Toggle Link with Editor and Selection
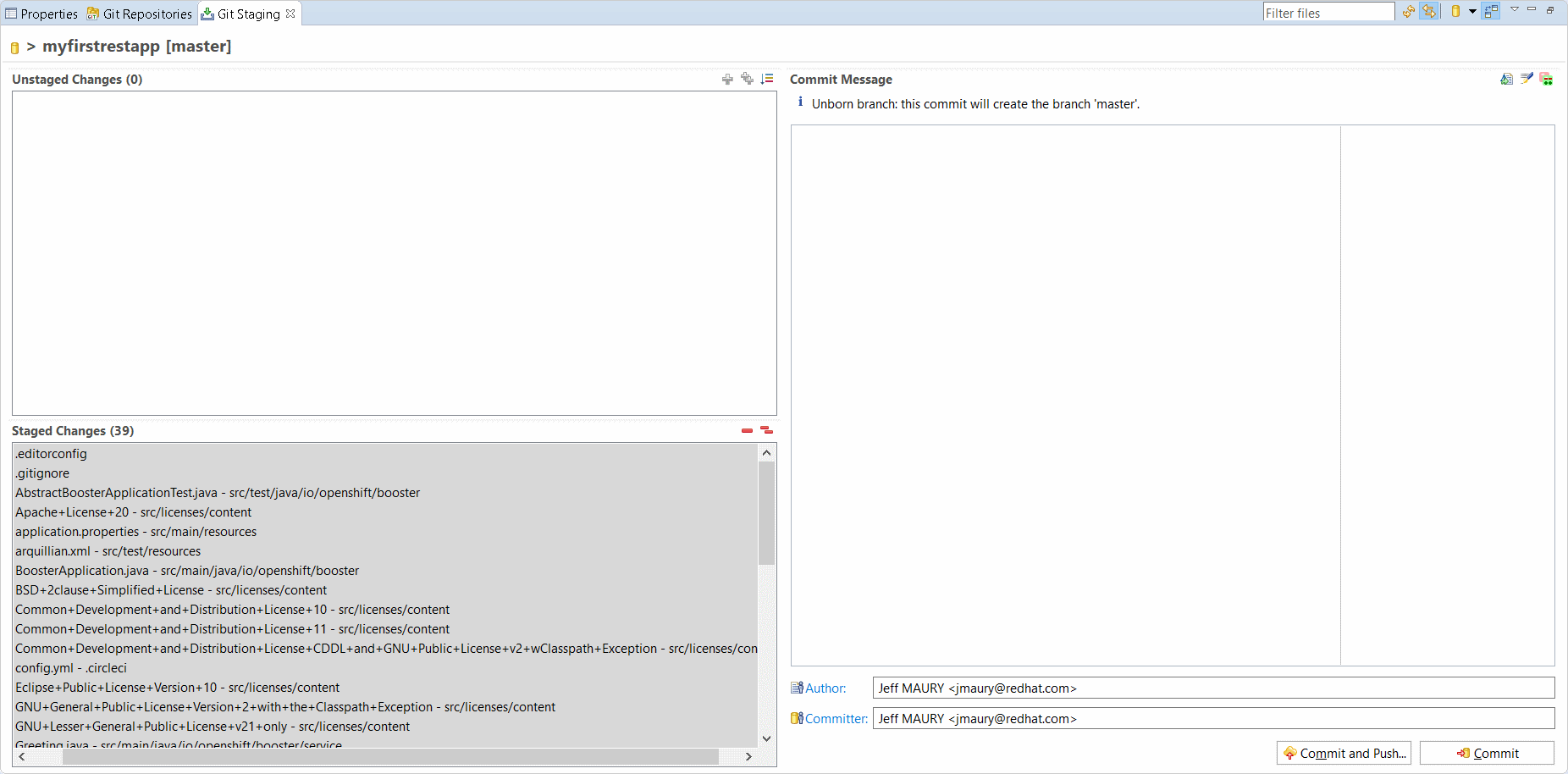 point(1429,11)
